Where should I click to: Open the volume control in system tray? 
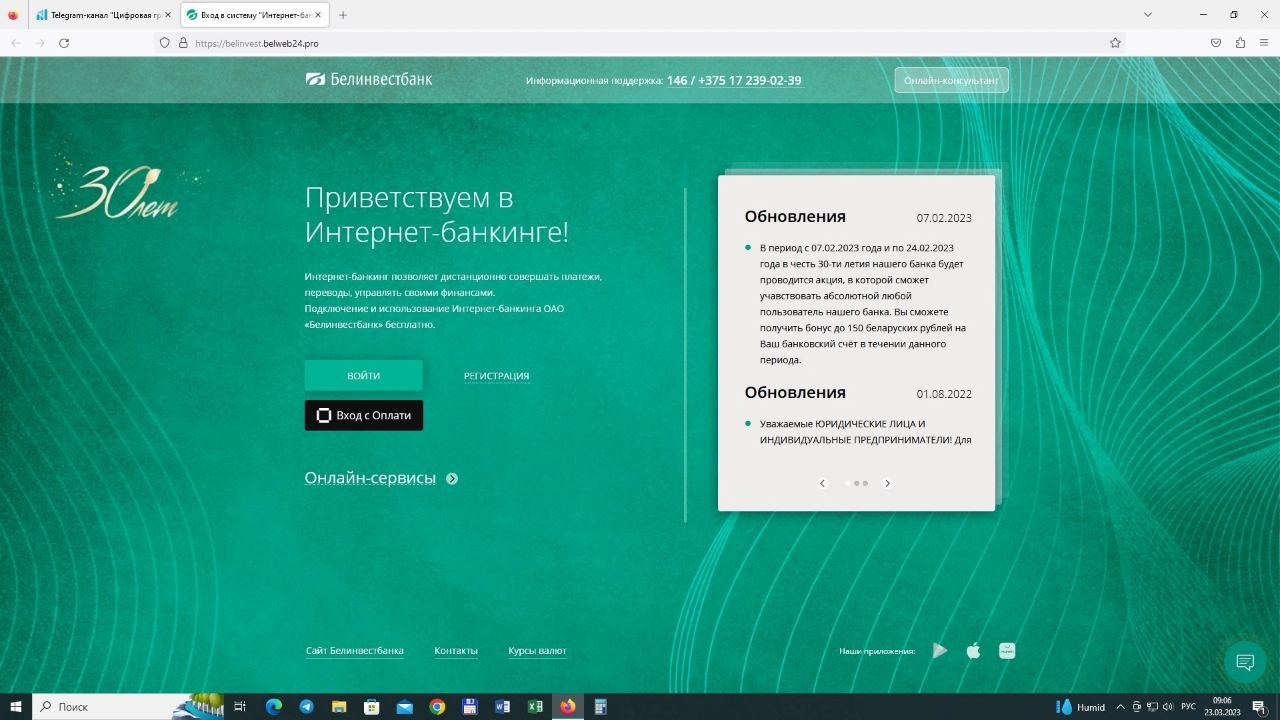point(1168,707)
